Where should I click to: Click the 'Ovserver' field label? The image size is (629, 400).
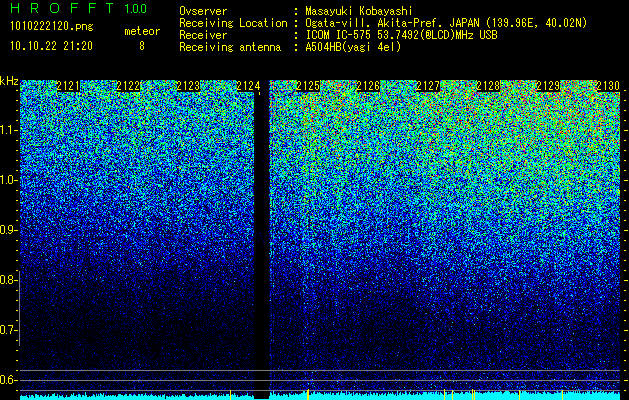point(203,11)
